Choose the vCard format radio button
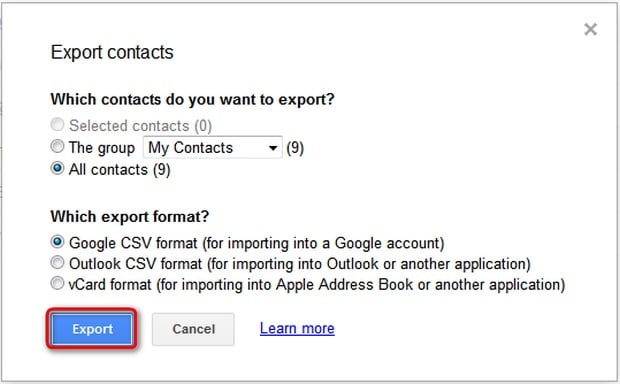 [x=57, y=283]
